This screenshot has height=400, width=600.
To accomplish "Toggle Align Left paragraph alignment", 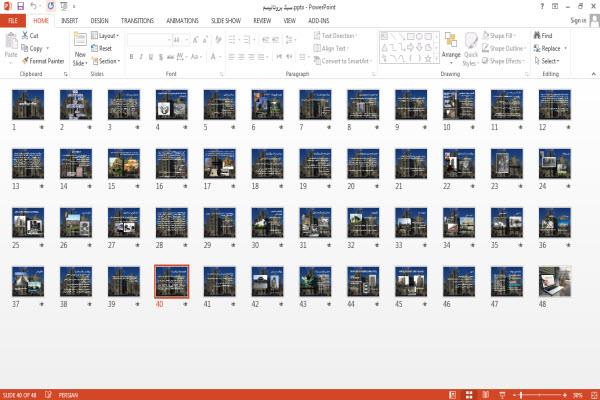I will 232,57.
